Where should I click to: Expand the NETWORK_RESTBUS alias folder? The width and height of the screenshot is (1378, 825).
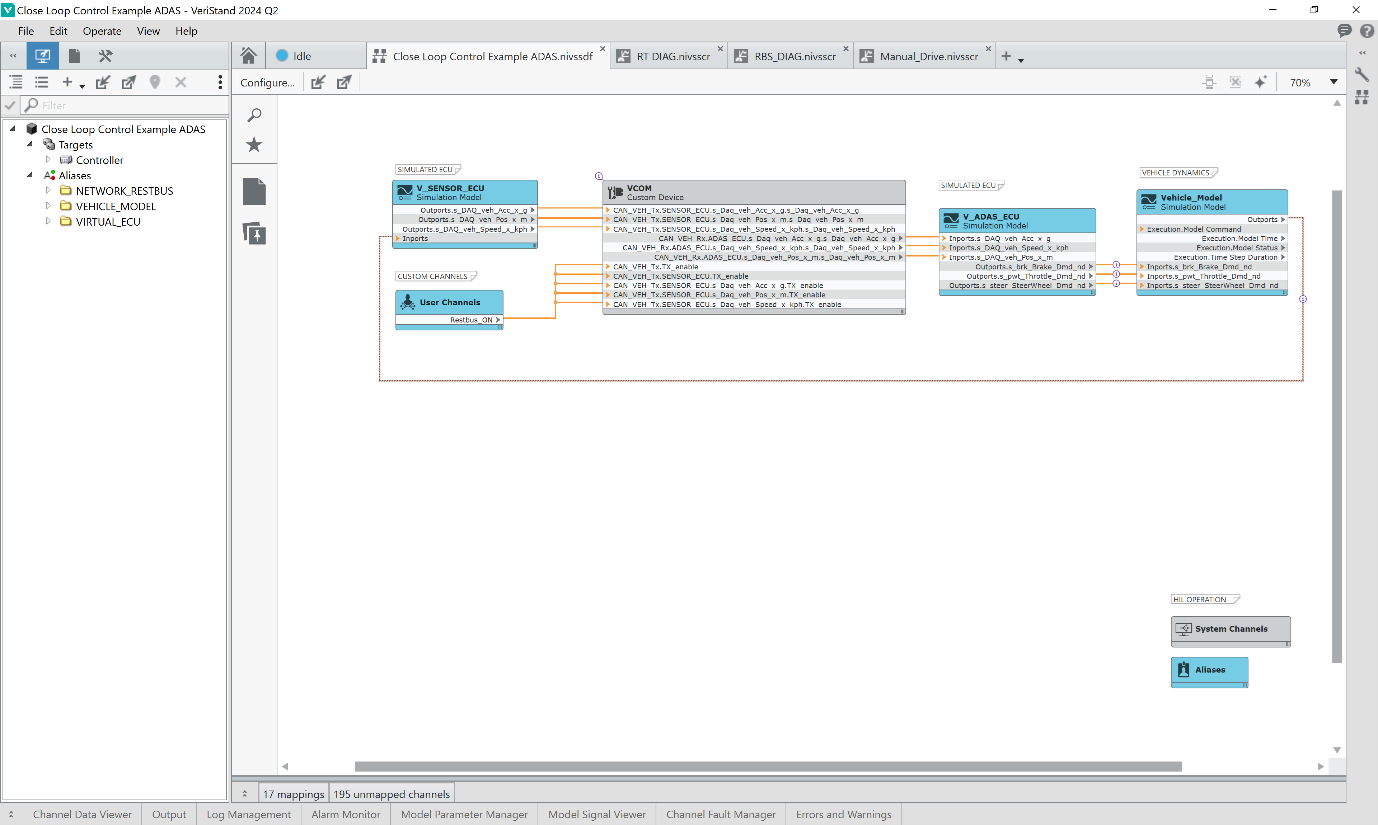point(47,190)
